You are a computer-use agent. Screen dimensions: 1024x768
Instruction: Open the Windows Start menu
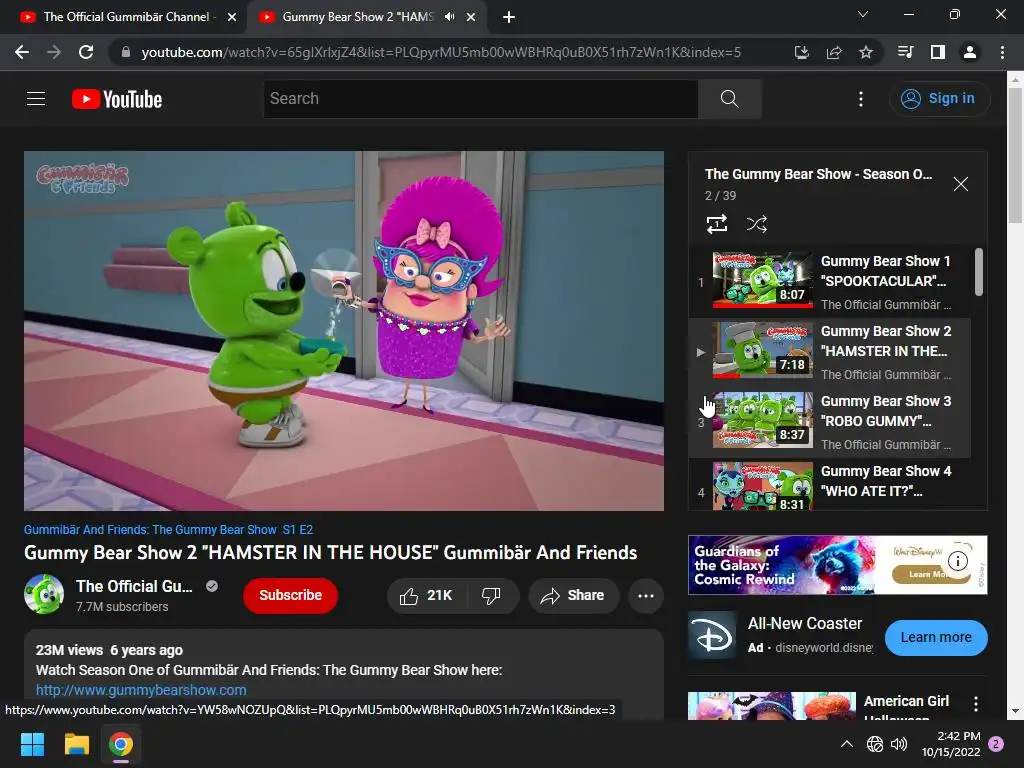pyautogui.click(x=32, y=744)
